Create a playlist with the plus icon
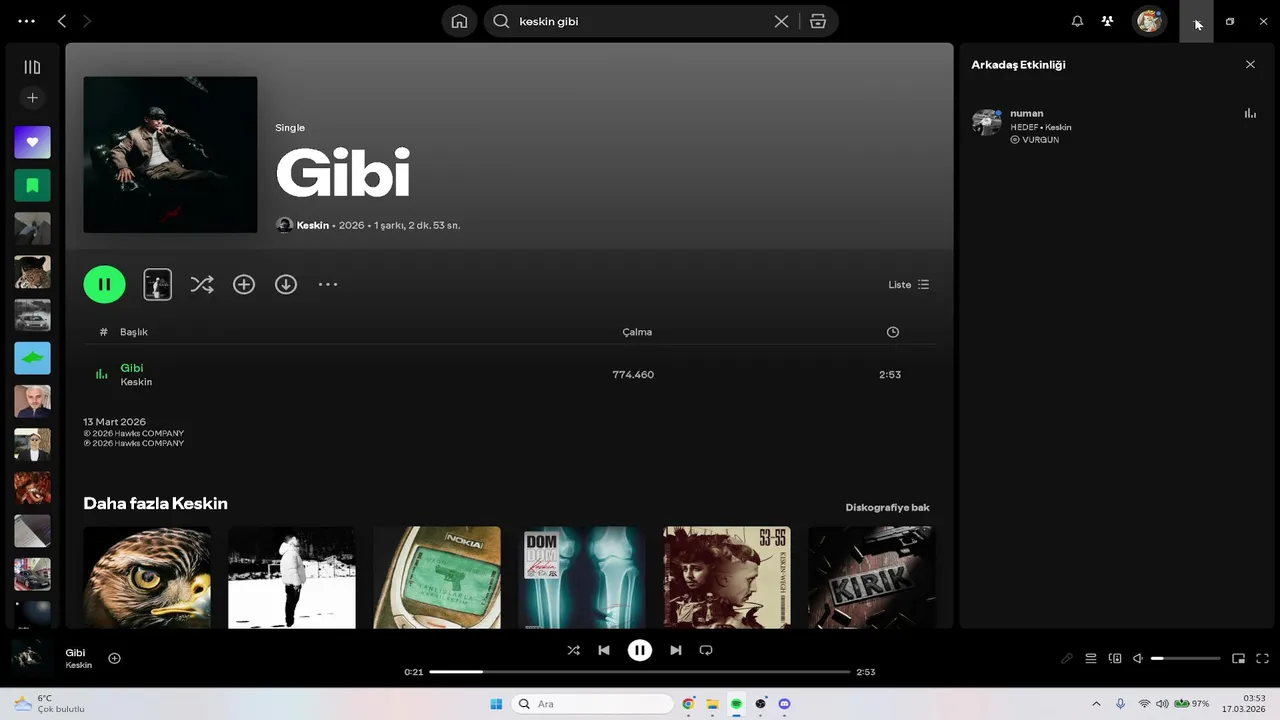 32,98
